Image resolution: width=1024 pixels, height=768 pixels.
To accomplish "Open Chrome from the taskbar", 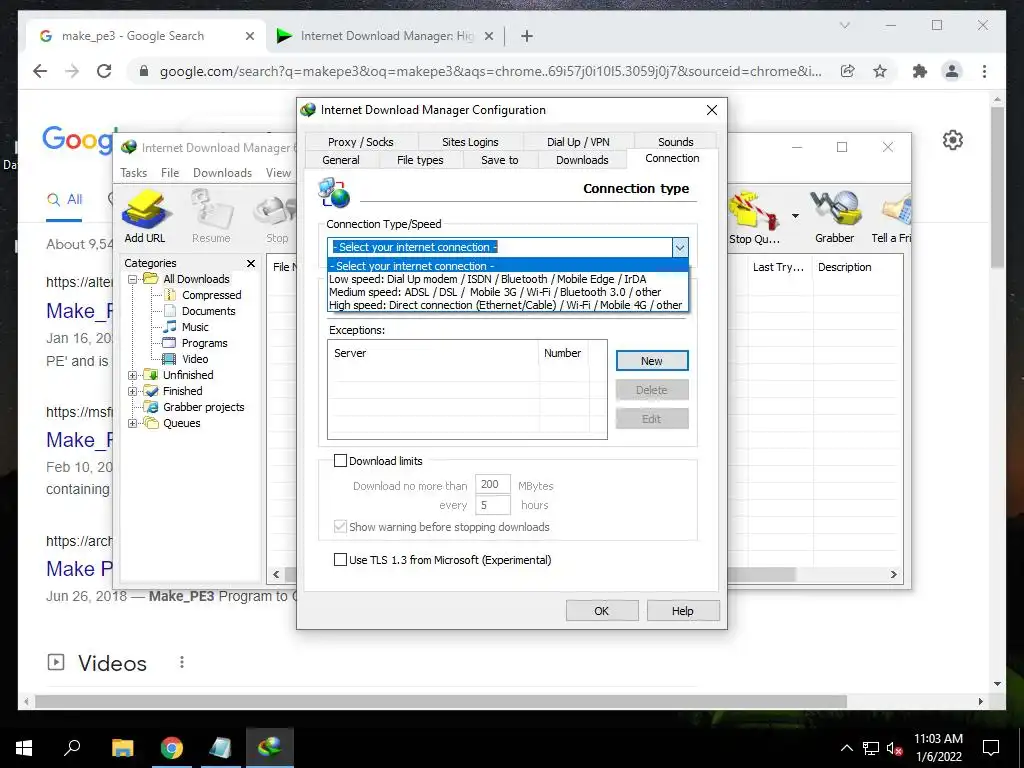I will click(x=171, y=748).
